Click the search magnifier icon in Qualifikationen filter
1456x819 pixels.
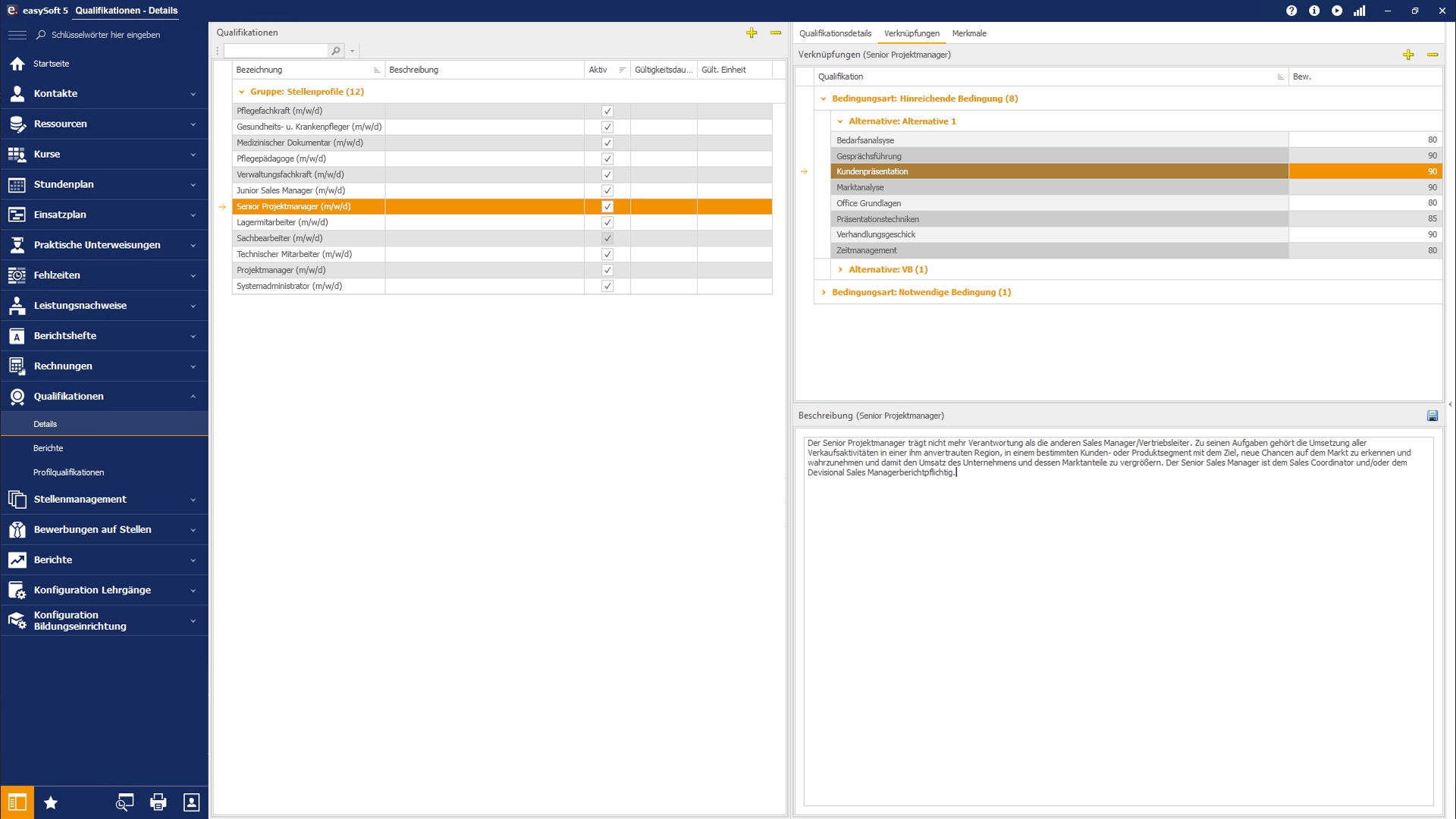click(x=336, y=51)
